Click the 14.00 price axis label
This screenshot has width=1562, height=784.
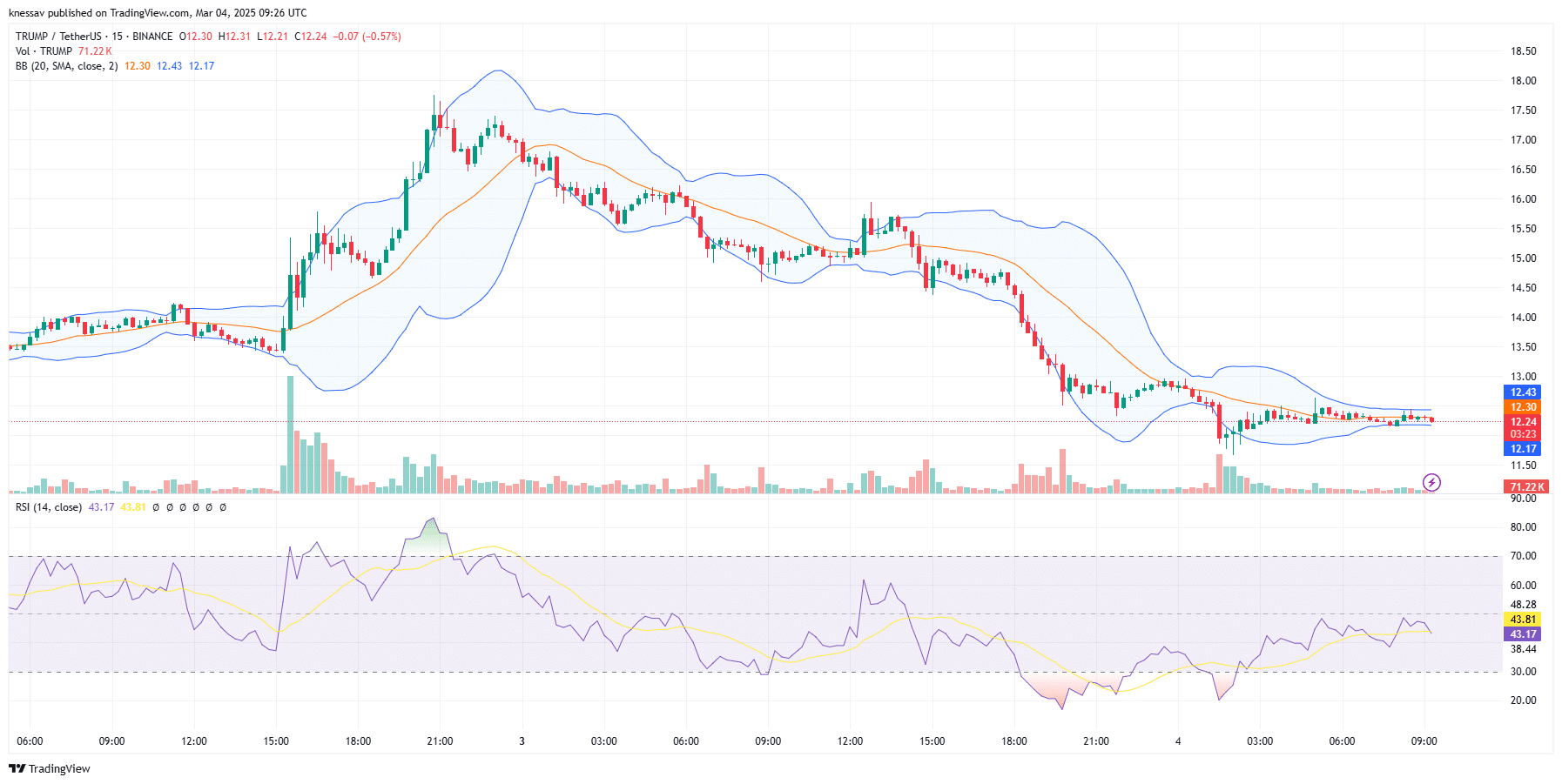(1523, 318)
